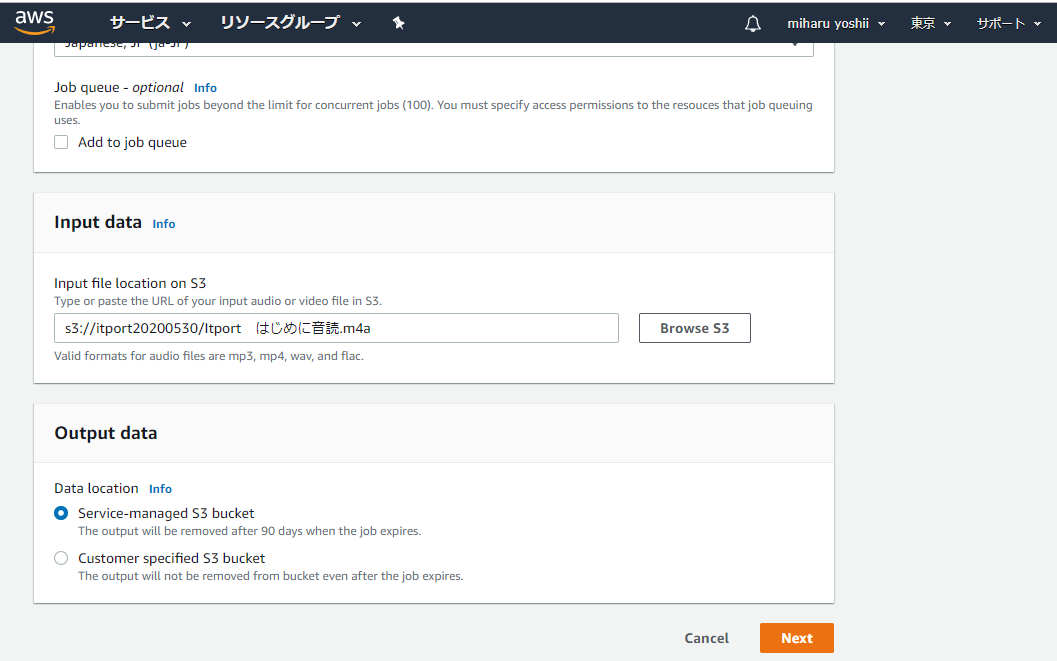Click the Browse S3 button
The height and width of the screenshot is (661, 1057).
[x=694, y=328]
